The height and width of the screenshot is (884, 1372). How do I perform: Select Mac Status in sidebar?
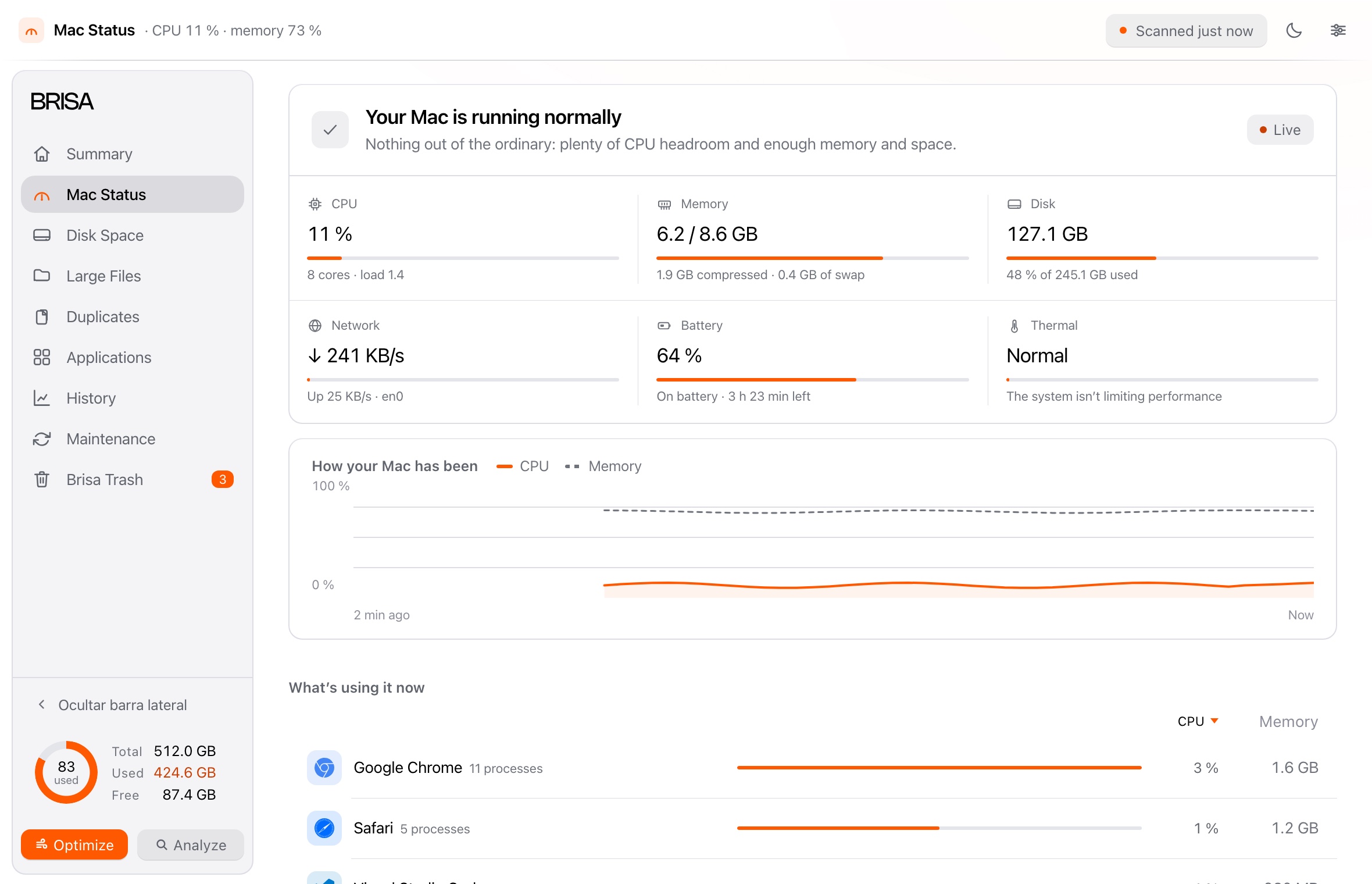[133, 195]
